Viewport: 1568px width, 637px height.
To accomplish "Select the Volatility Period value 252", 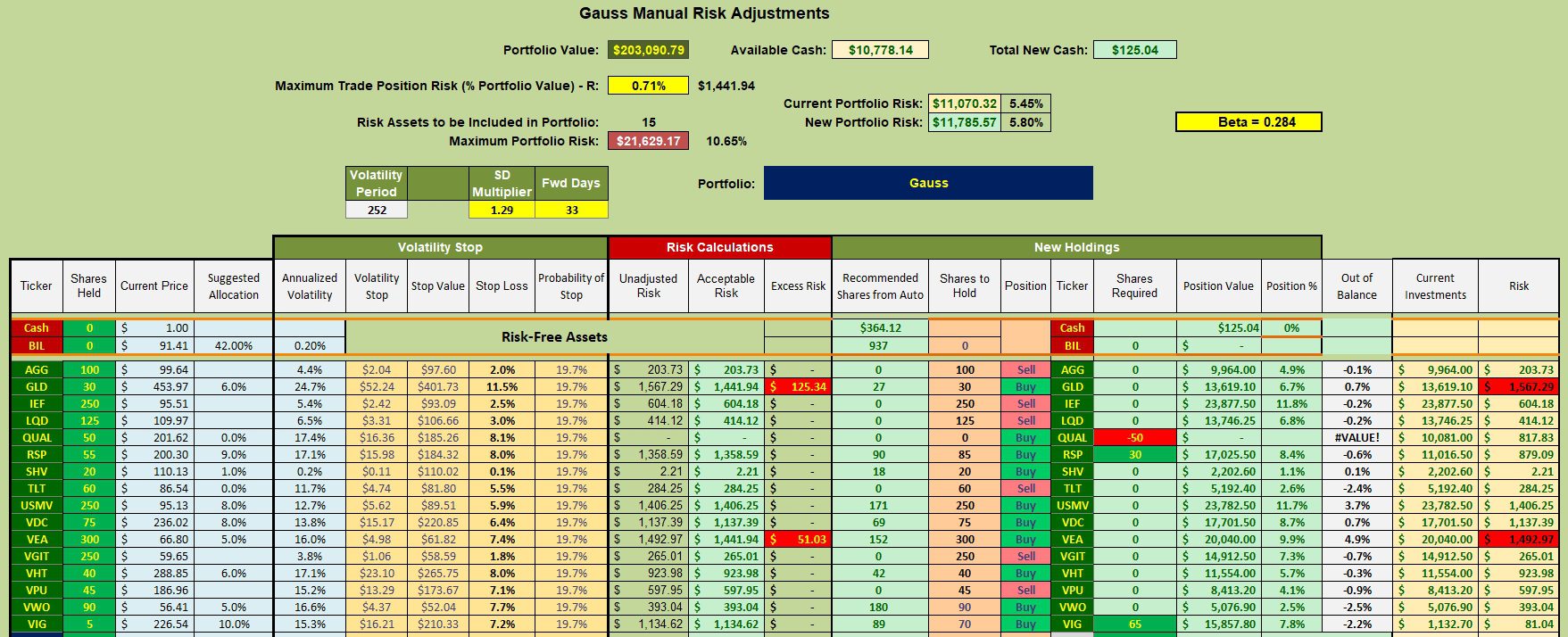I will click(377, 210).
